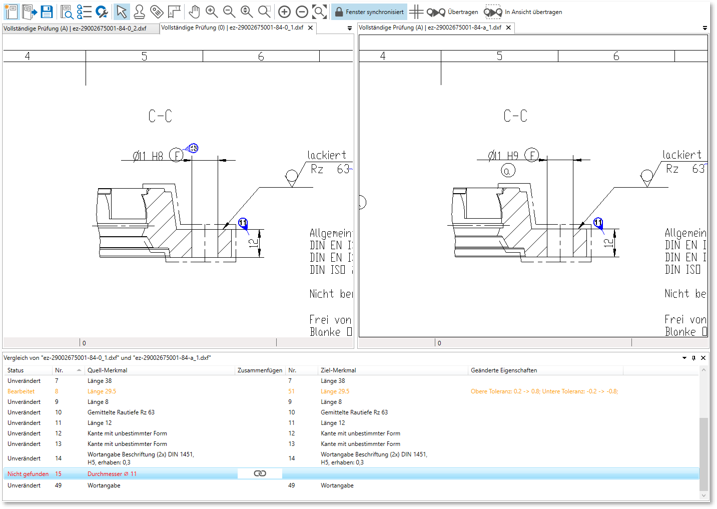Click the plus circle zoom-in icon

(284, 12)
